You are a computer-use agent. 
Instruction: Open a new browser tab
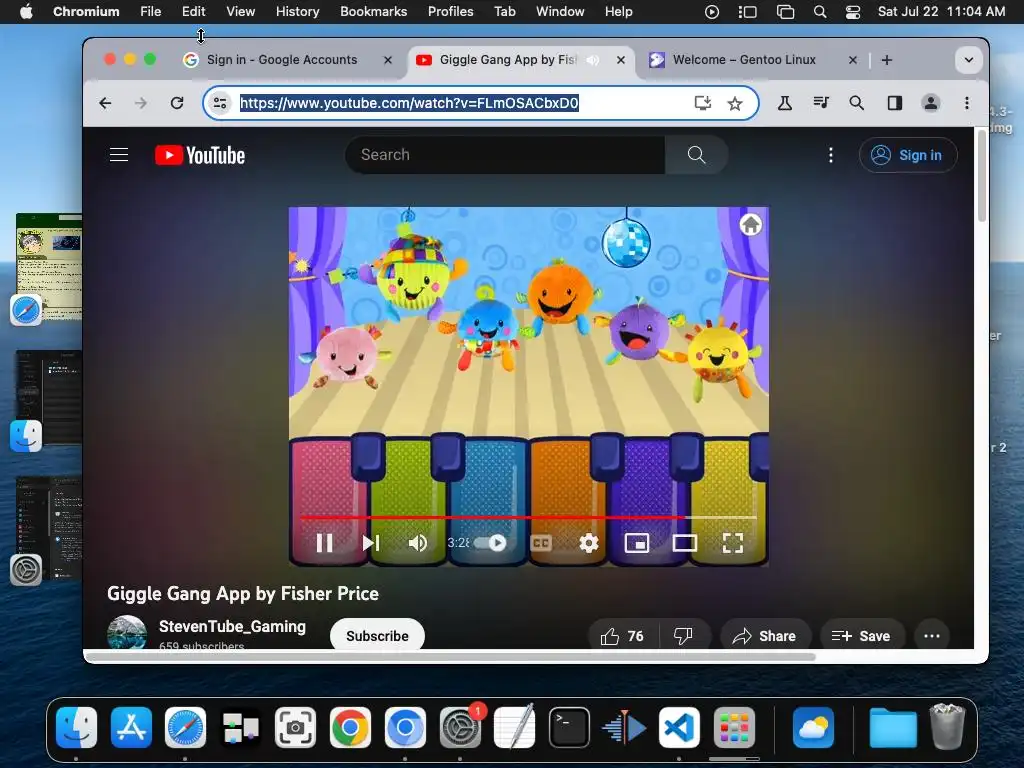886,60
